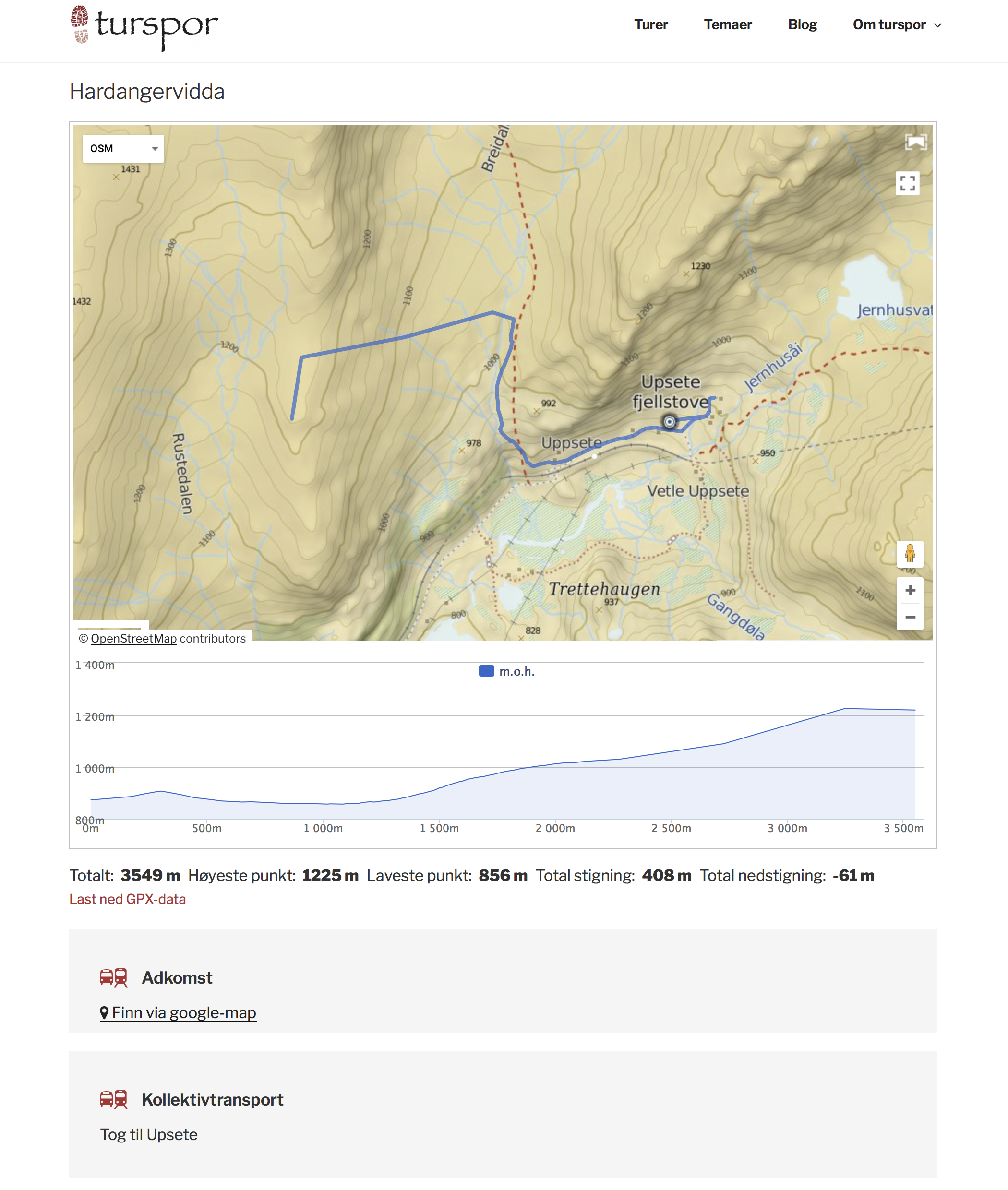Click the Street View pegman icon
The image size is (1008, 1190).
click(910, 553)
